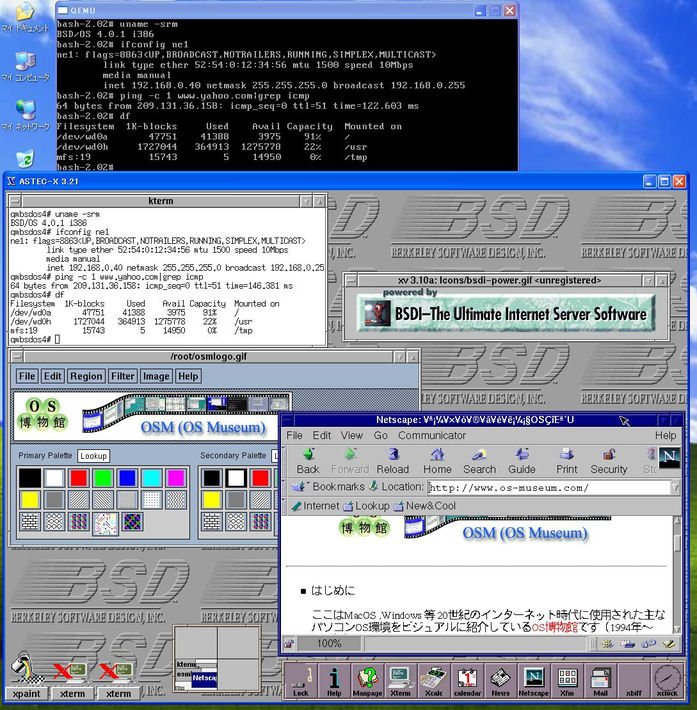The width and height of the screenshot is (697, 710).
Task: Pick magenta swatch in Primary Palette
Action: tap(176, 478)
